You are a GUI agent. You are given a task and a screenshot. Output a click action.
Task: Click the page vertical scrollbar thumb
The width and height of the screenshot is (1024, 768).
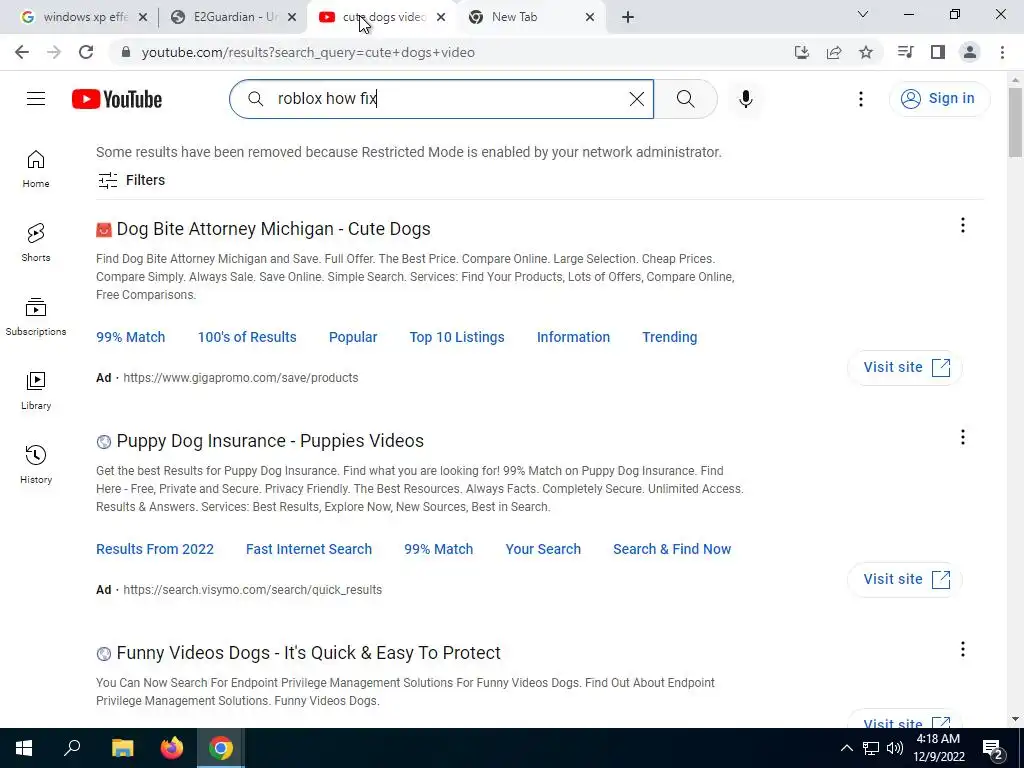point(1016,122)
